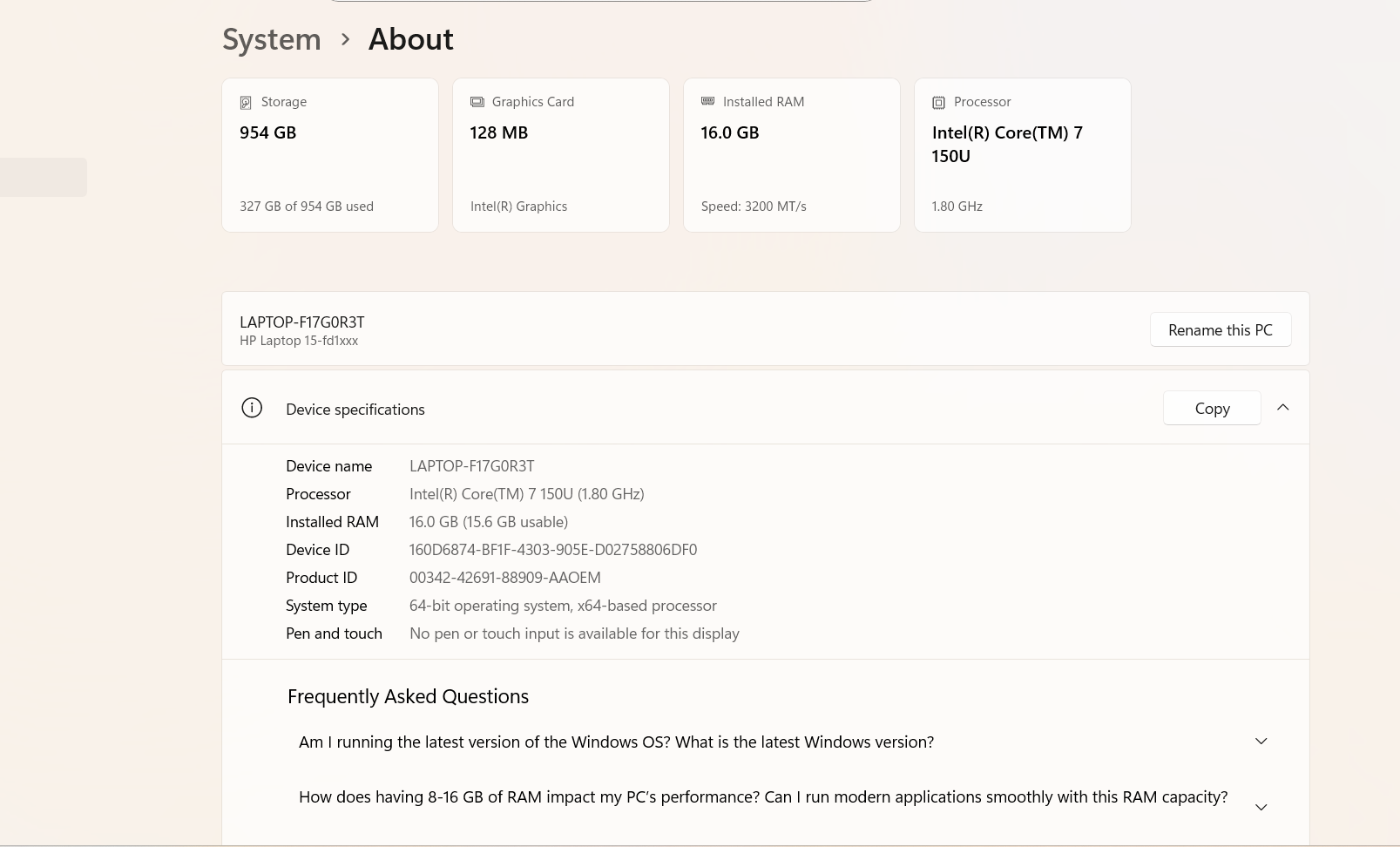
Task: Collapse the Device specifications section
Action: click(1282, 407)
